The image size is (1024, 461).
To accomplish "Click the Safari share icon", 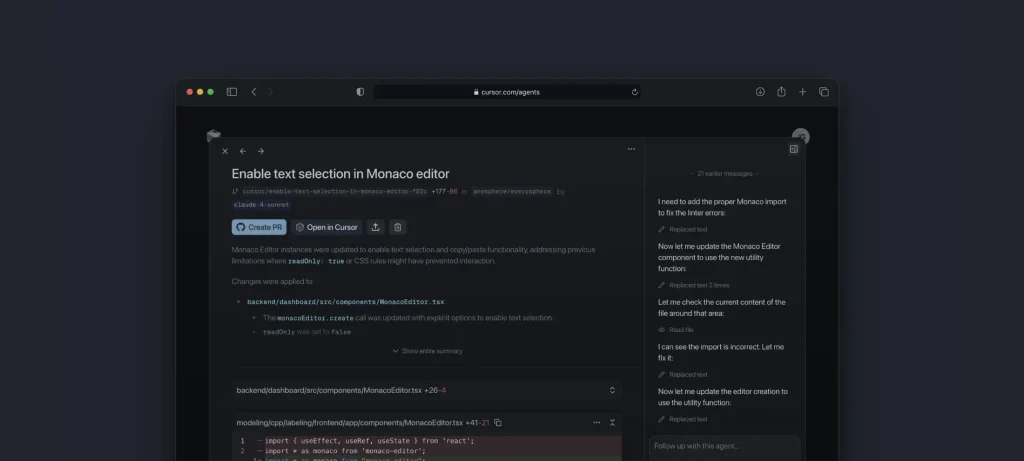I will (781, 92).
